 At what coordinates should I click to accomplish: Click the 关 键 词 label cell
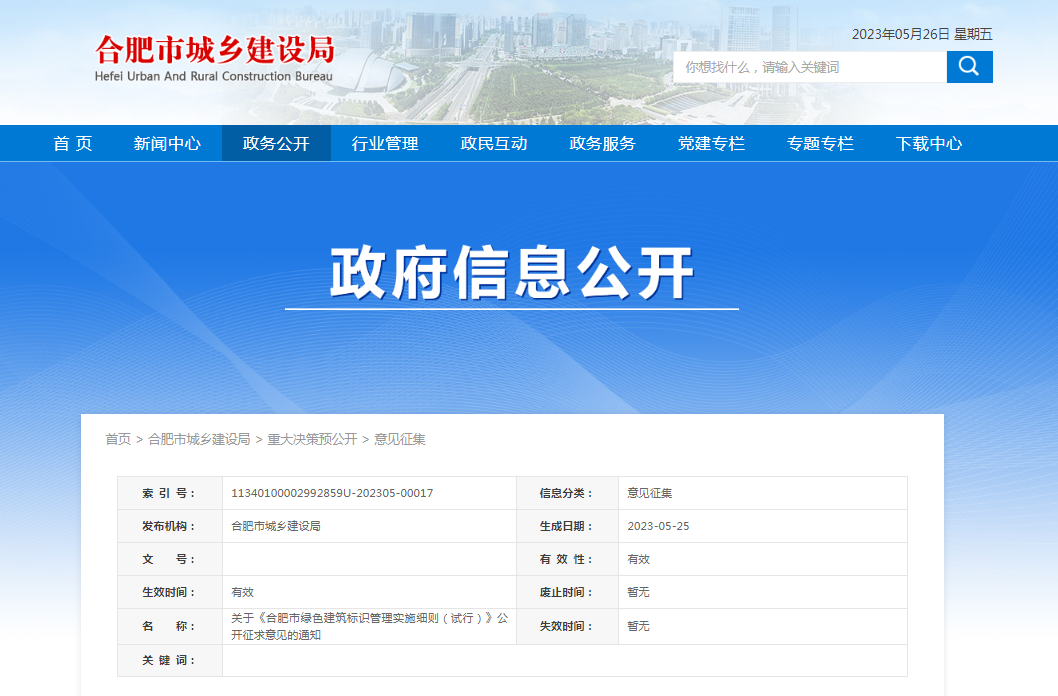[169, 660]
